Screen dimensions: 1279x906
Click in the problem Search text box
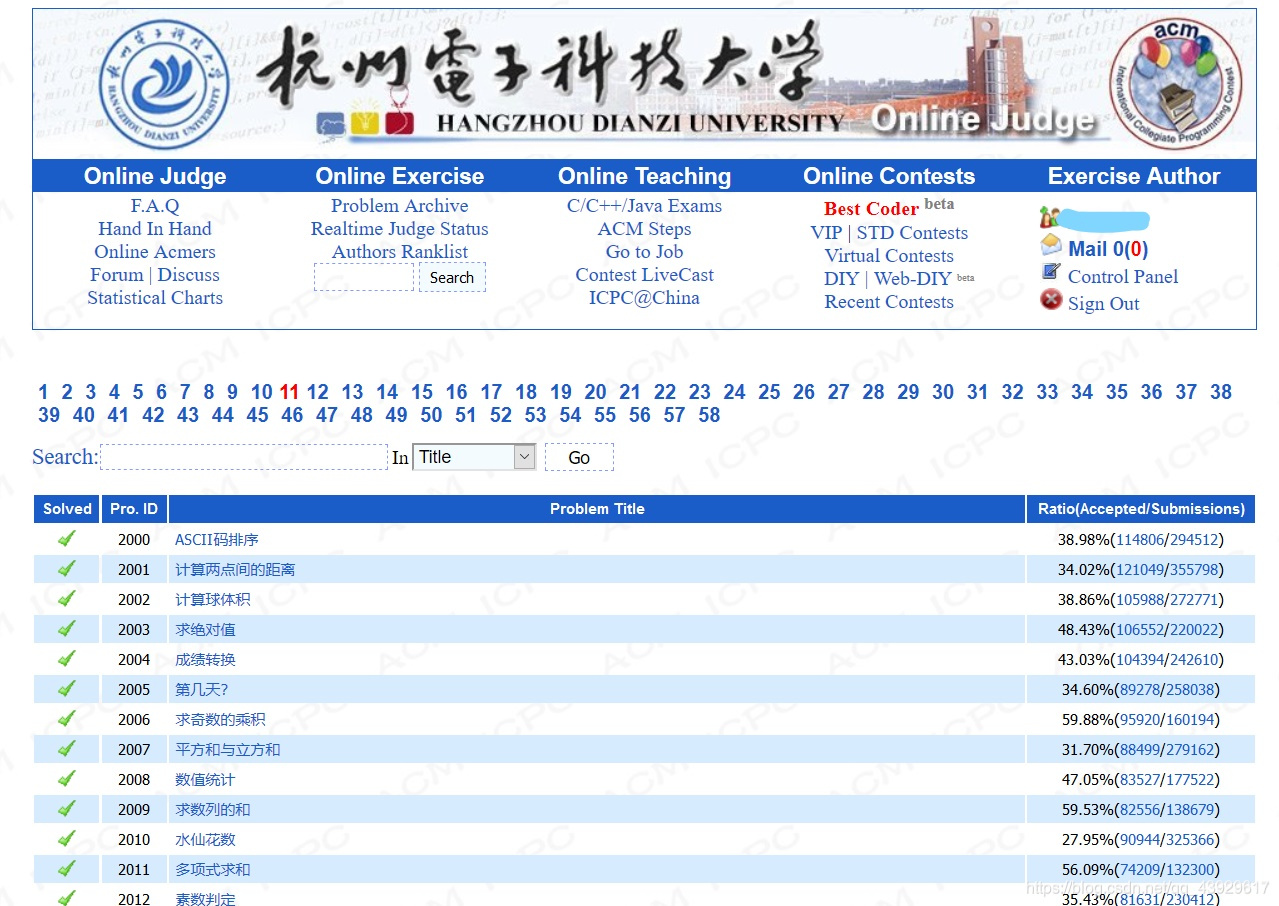pos(244,457)
